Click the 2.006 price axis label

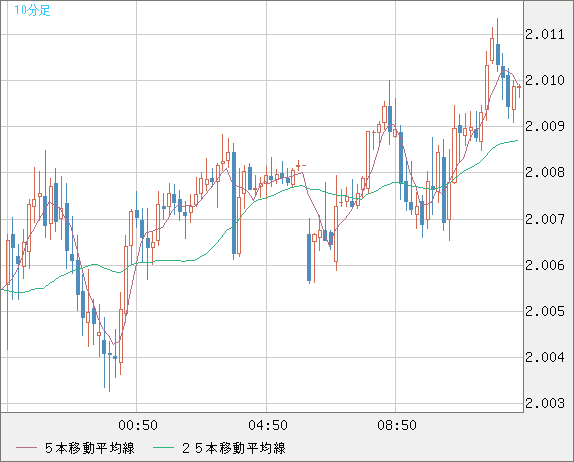click(x=545, y=265)
